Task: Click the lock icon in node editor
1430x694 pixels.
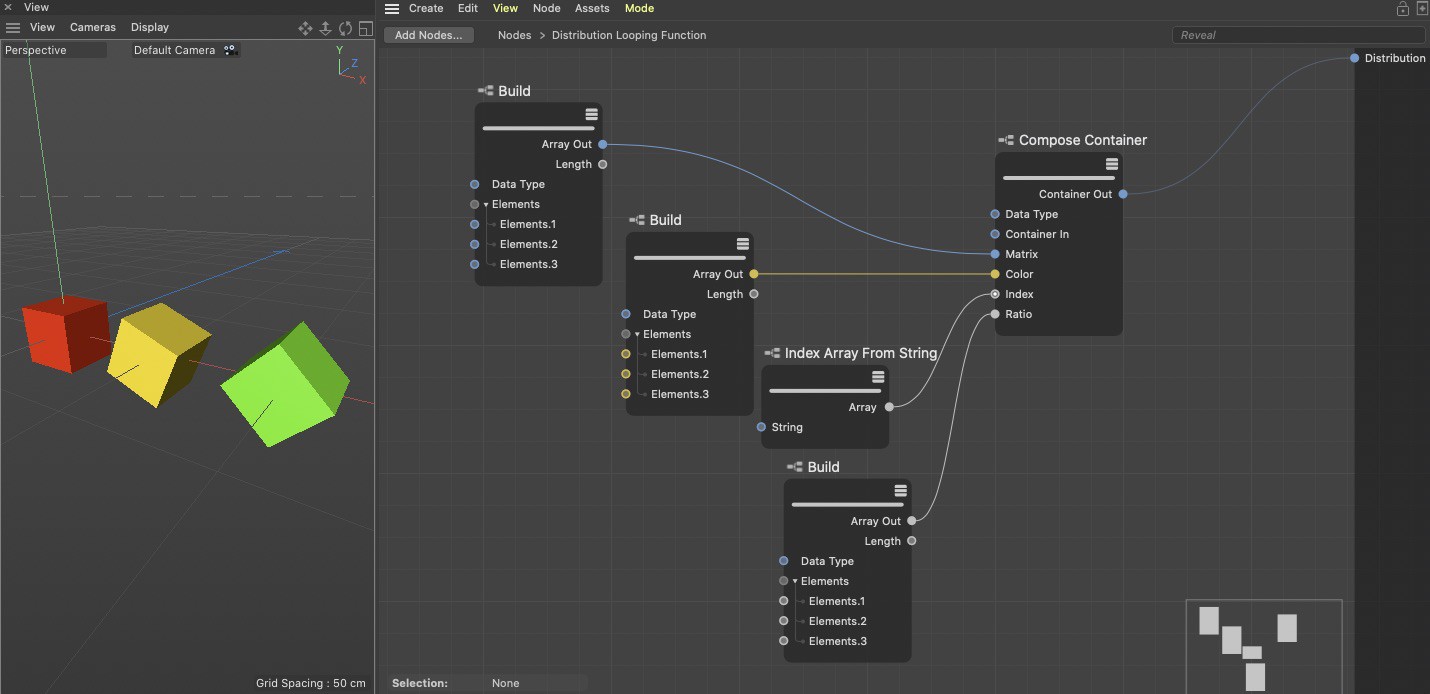Action: [x=1402, y=9]
